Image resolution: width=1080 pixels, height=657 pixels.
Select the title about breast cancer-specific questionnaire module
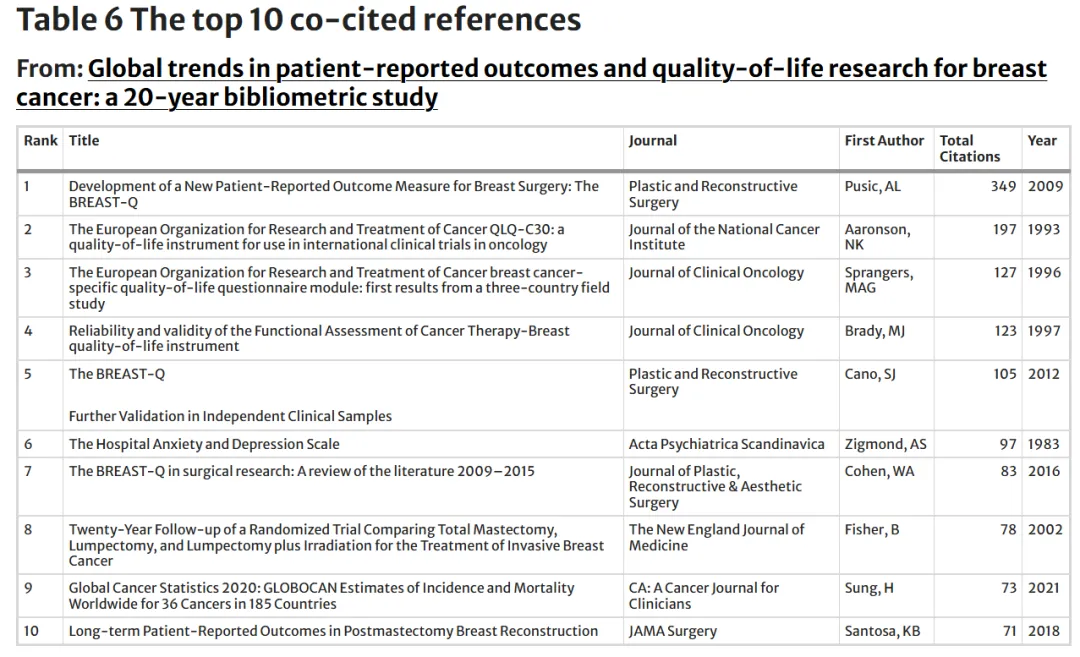pos(339,288)
